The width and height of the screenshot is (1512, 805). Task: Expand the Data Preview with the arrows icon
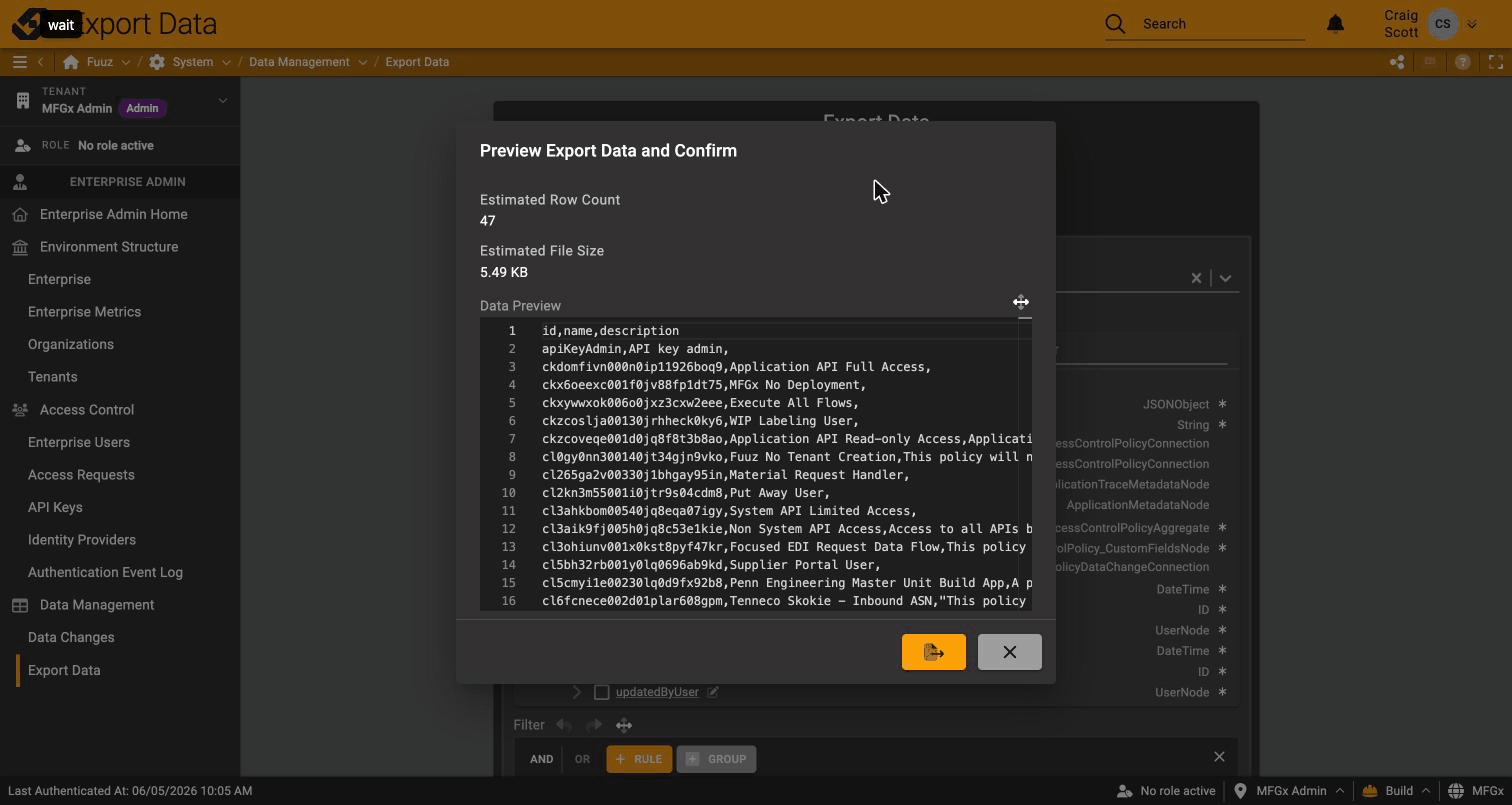click(x=1021, y=302)
